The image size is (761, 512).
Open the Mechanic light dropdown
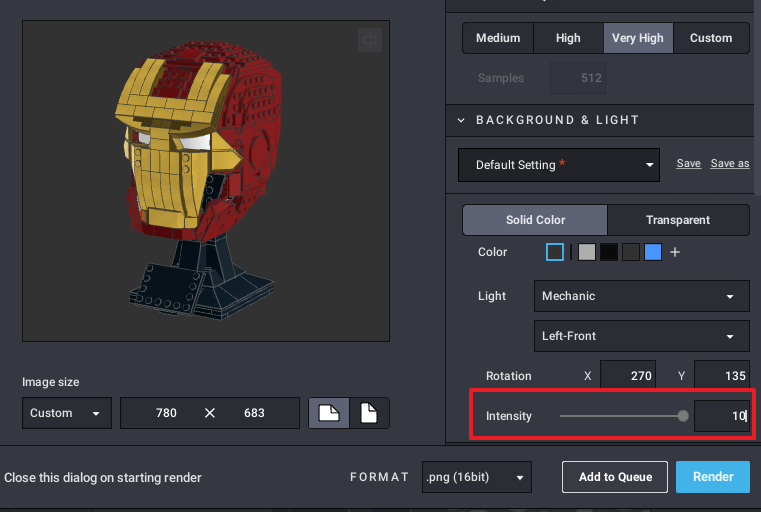(x=642, y=296)
